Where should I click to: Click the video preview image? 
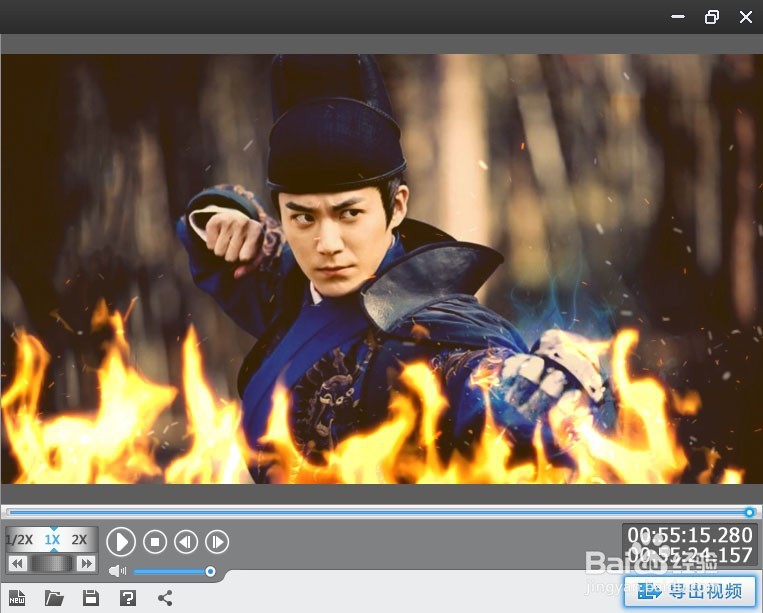[x=382, y=269]
